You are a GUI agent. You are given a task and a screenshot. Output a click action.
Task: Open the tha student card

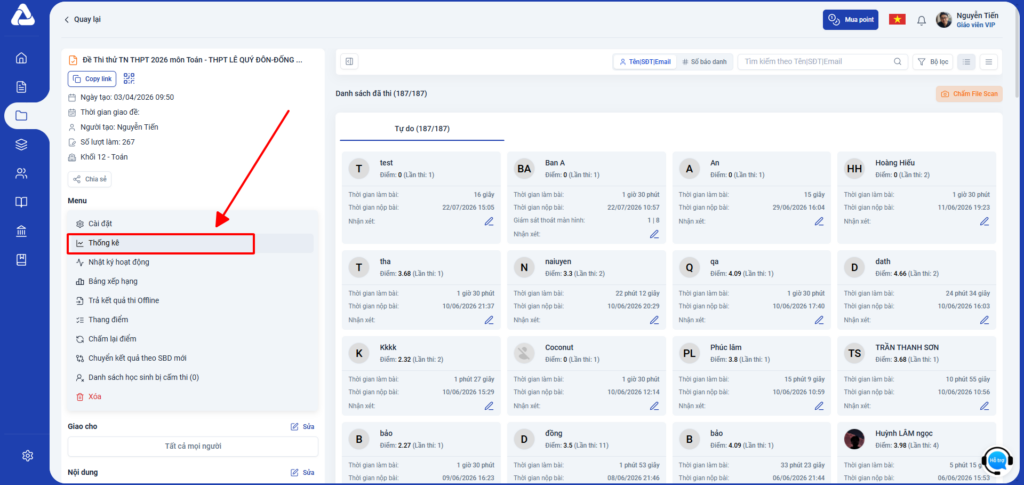421,290
